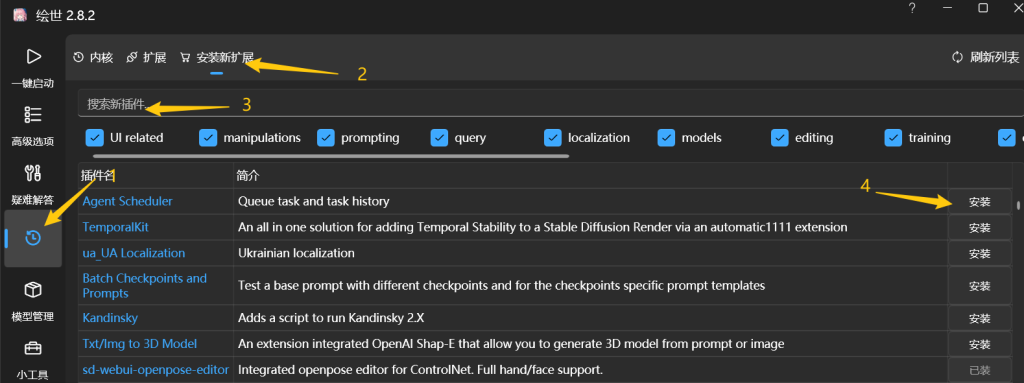Click the 刷新列表 refresh icon
1024x383 pixels.
957,58
